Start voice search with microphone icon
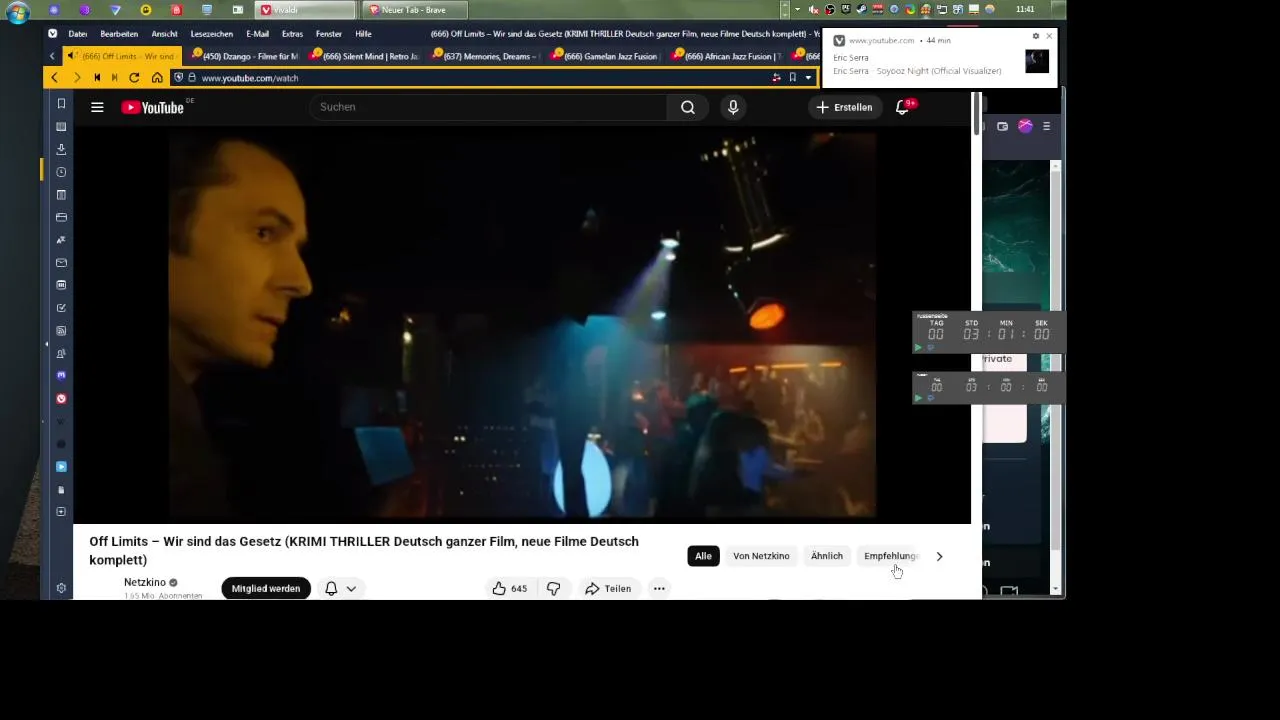Image resolution: width=1280 pixels, height=720 pixels. pyautogui.click(x=733, y=107)
